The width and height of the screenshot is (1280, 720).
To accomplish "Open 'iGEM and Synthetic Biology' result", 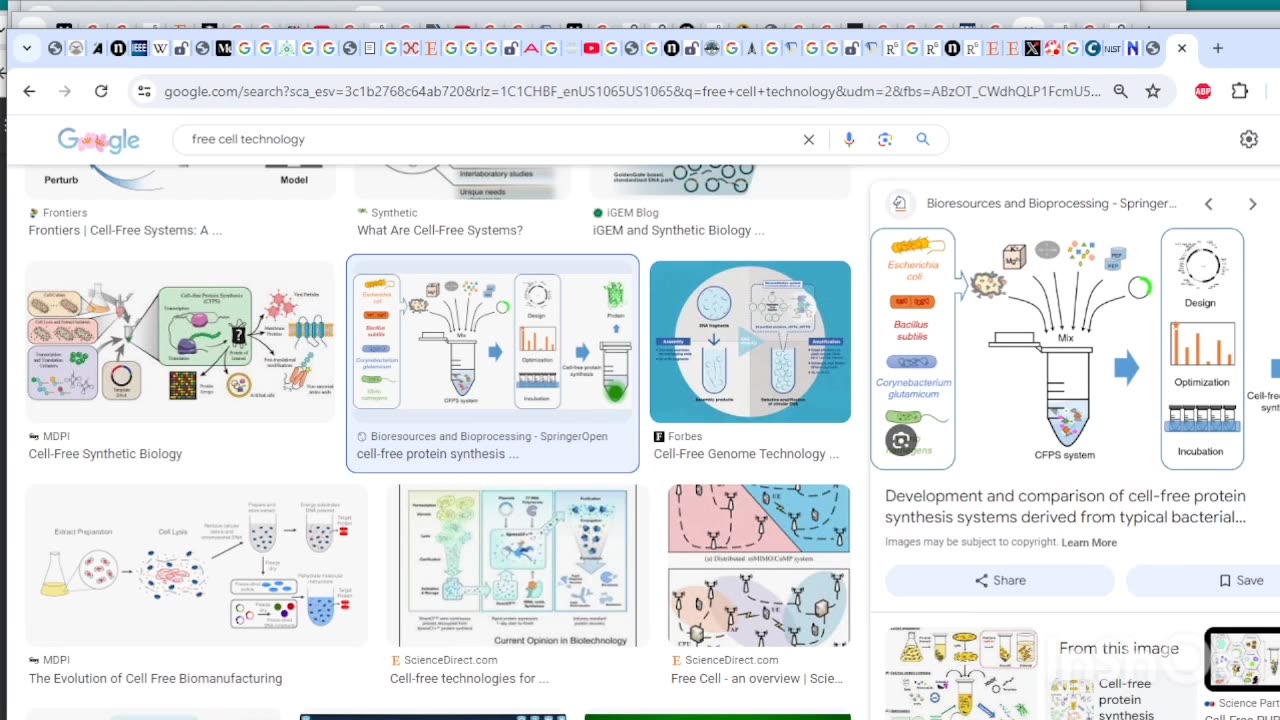I will point(678,230).
